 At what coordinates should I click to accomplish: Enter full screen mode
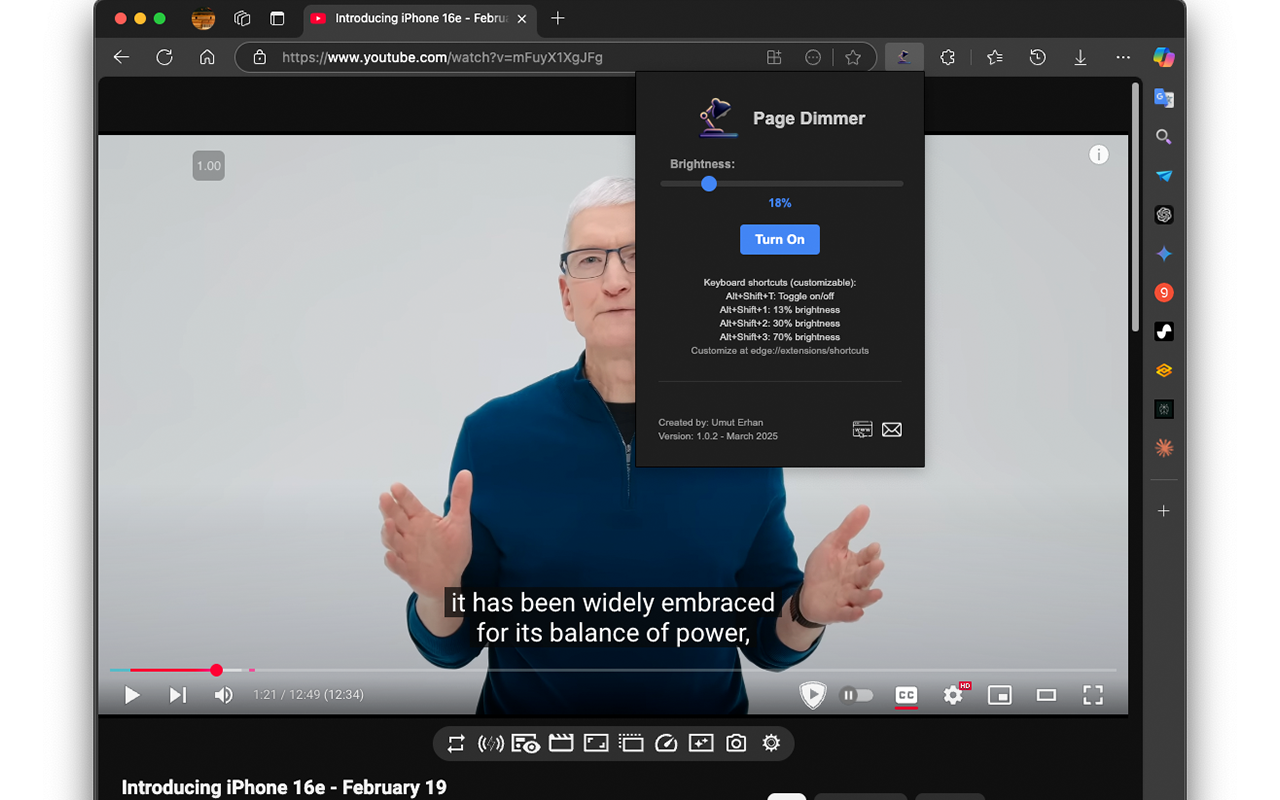1093,694
